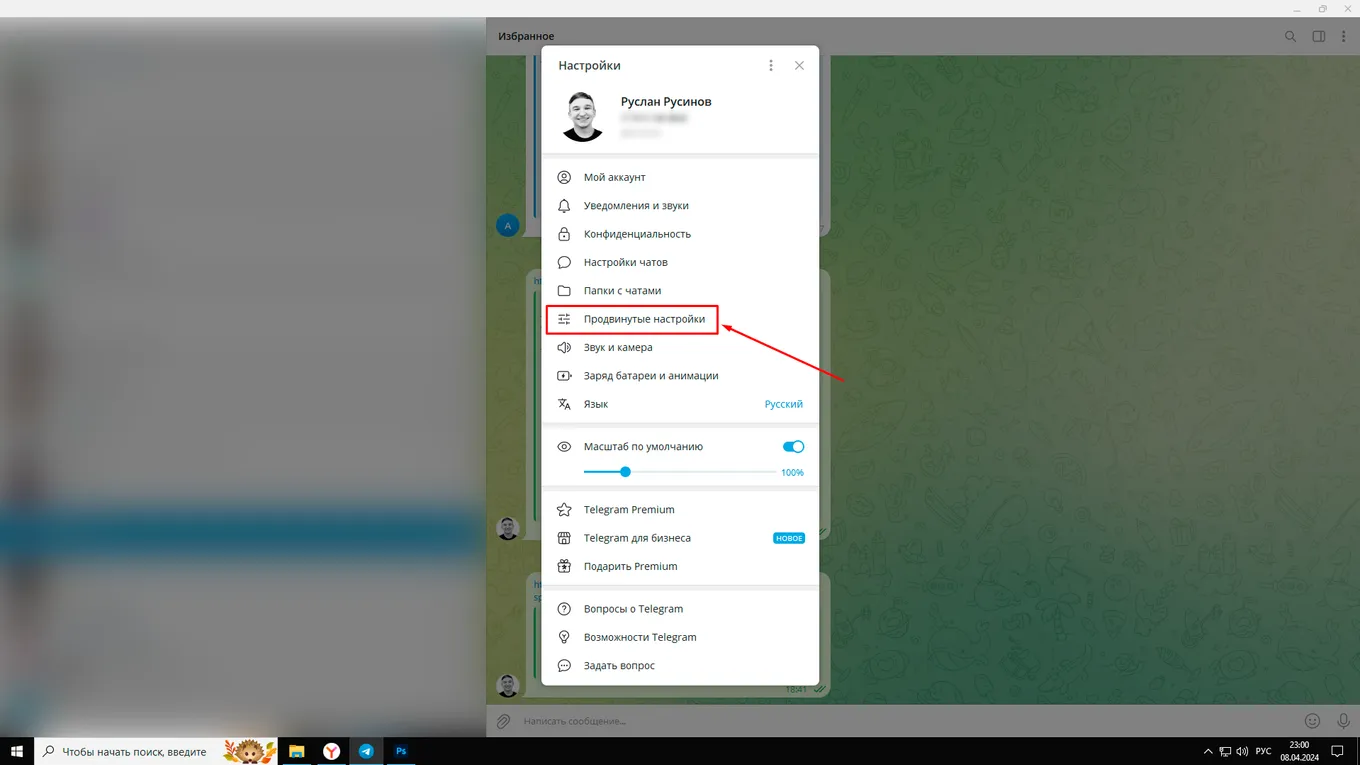This screenshot has height=765, width=1360.
Task: Open Telegram для бизнеса
Action: click(680, 538)
